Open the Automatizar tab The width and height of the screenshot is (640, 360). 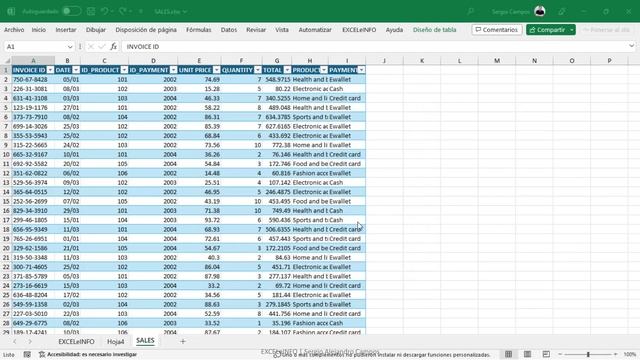(x=315, y=30)
